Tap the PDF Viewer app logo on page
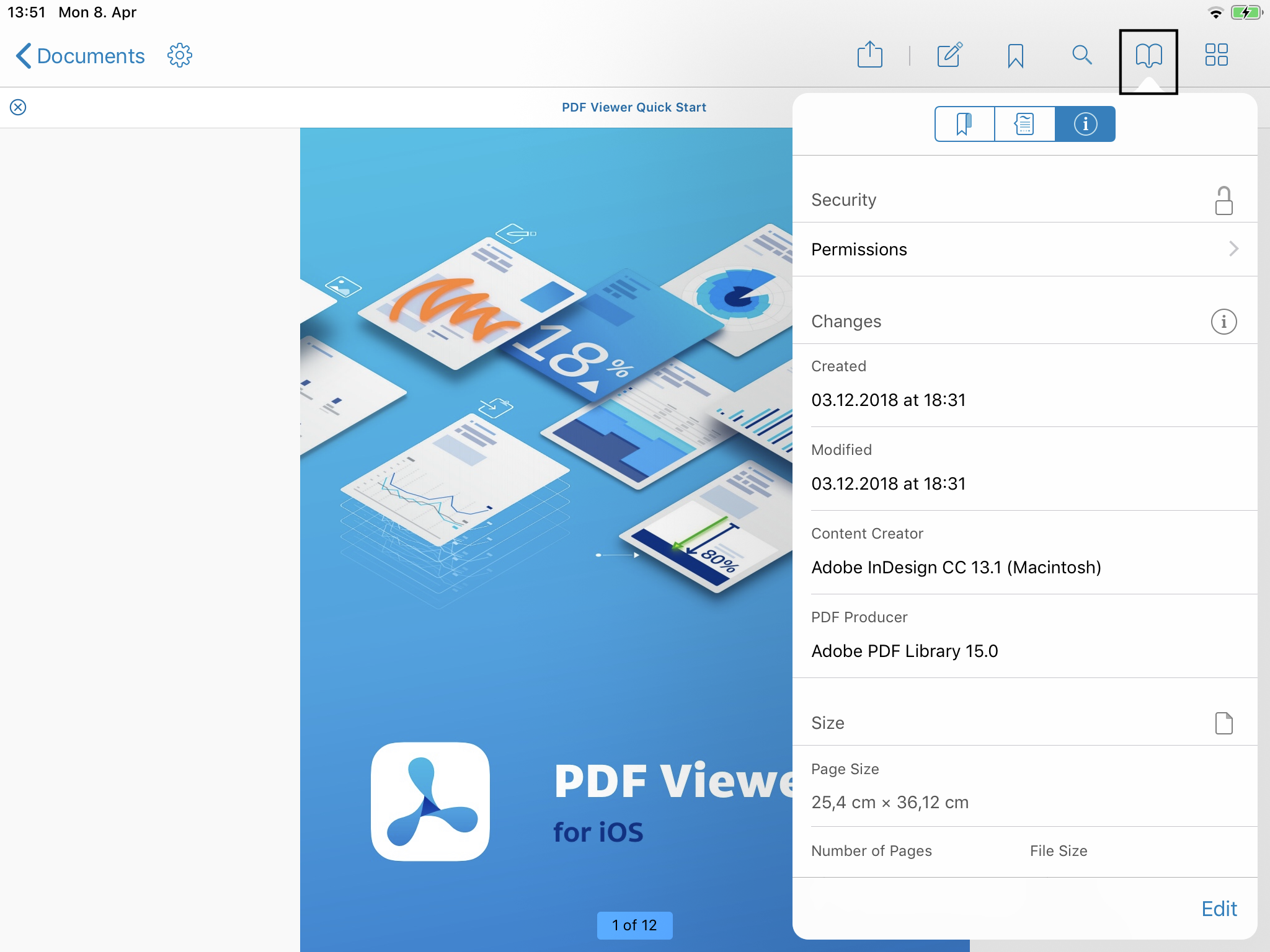 click(430, 801)
